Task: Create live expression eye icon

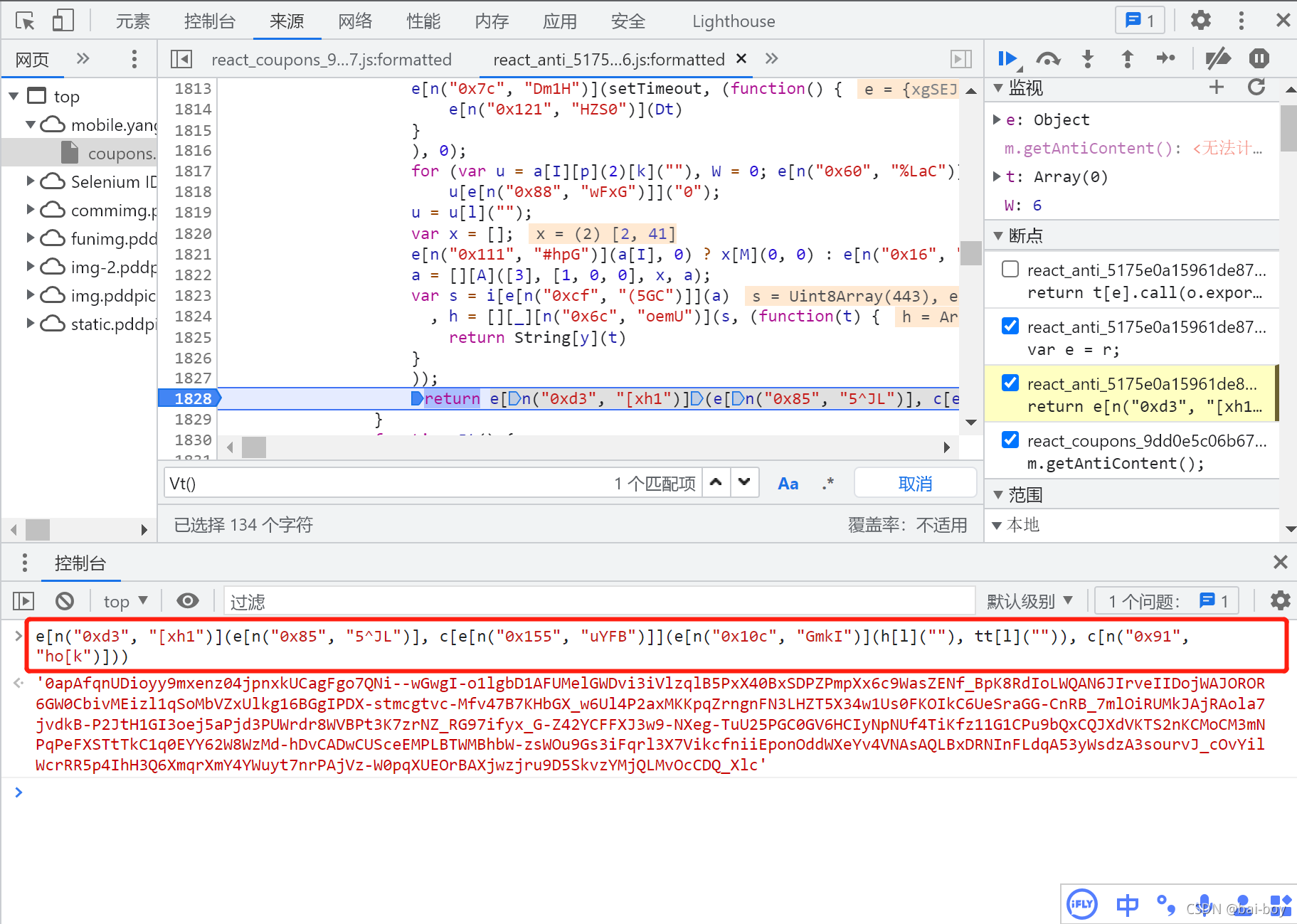Action: [188, 601]
